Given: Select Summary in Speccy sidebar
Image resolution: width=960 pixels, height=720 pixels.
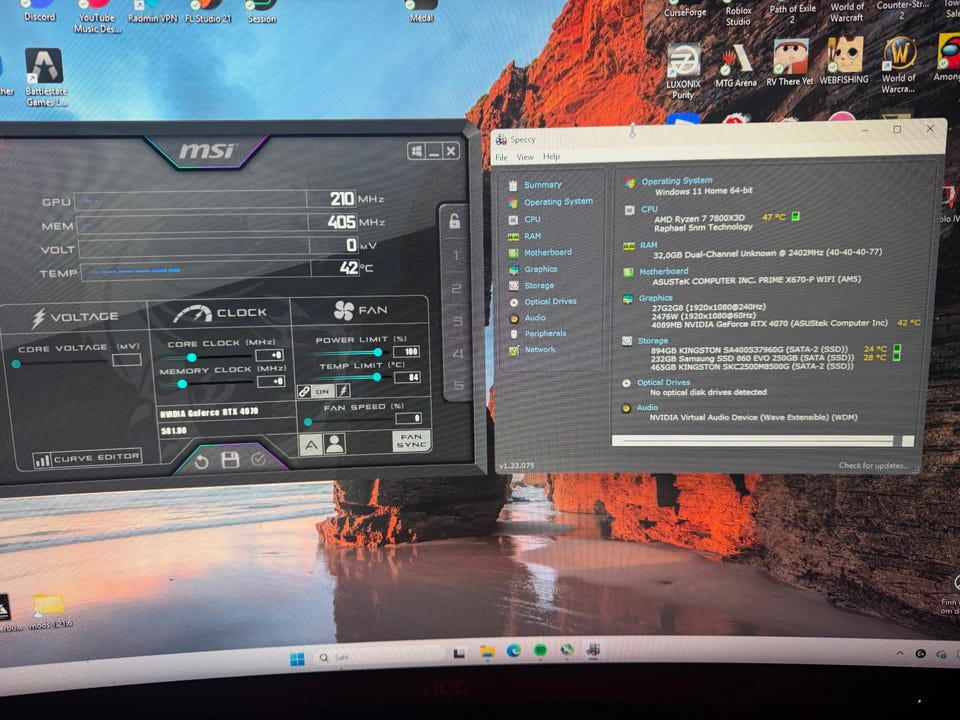Looking at the screenshot, I should coord(542,184).
